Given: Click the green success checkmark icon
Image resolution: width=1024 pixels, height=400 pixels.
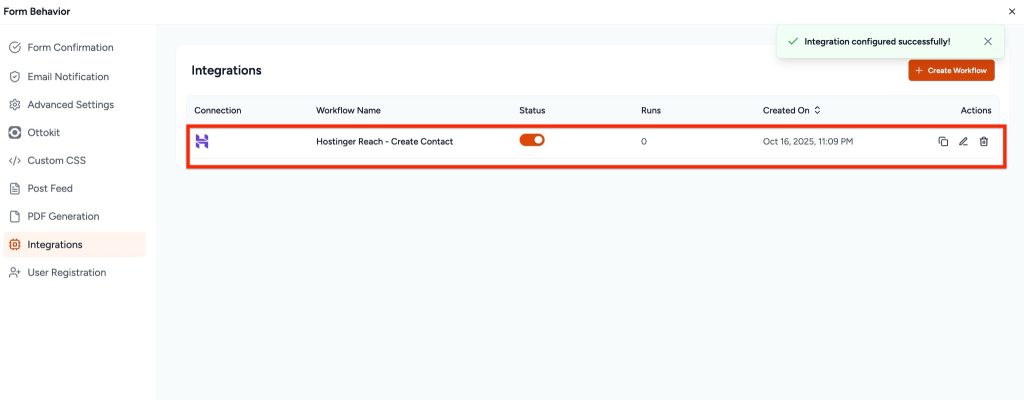Looking at the screenshot, I should tap(793, 42).
